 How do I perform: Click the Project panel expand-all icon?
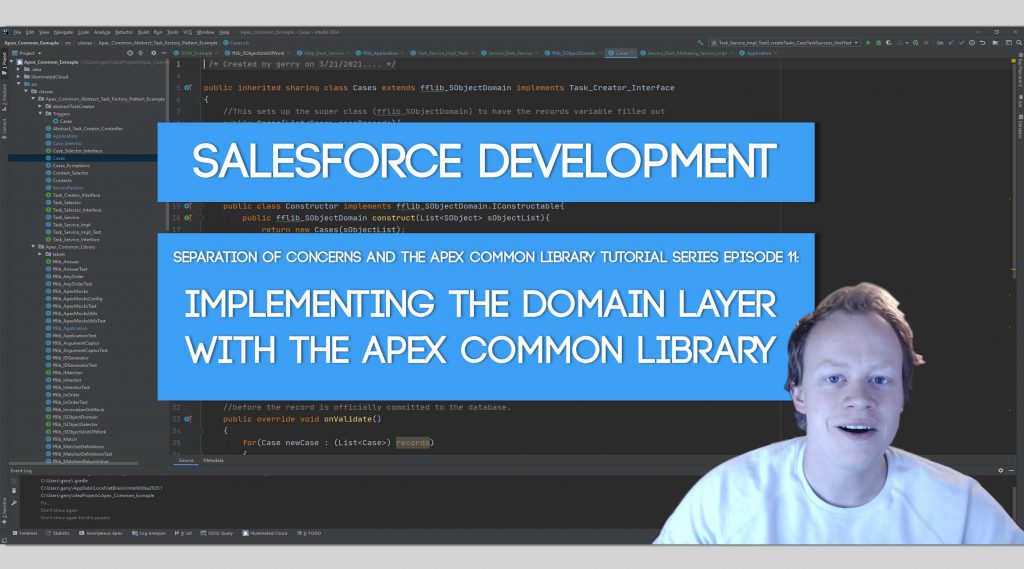click(140, 53)
